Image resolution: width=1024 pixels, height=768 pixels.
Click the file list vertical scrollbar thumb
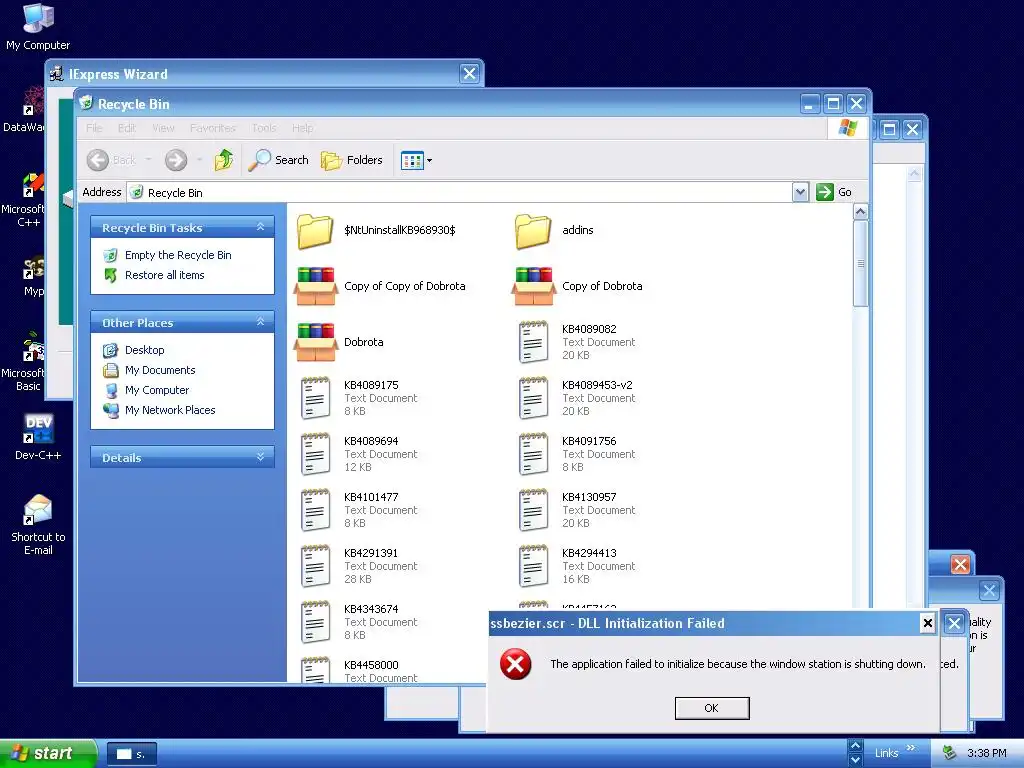861,264
